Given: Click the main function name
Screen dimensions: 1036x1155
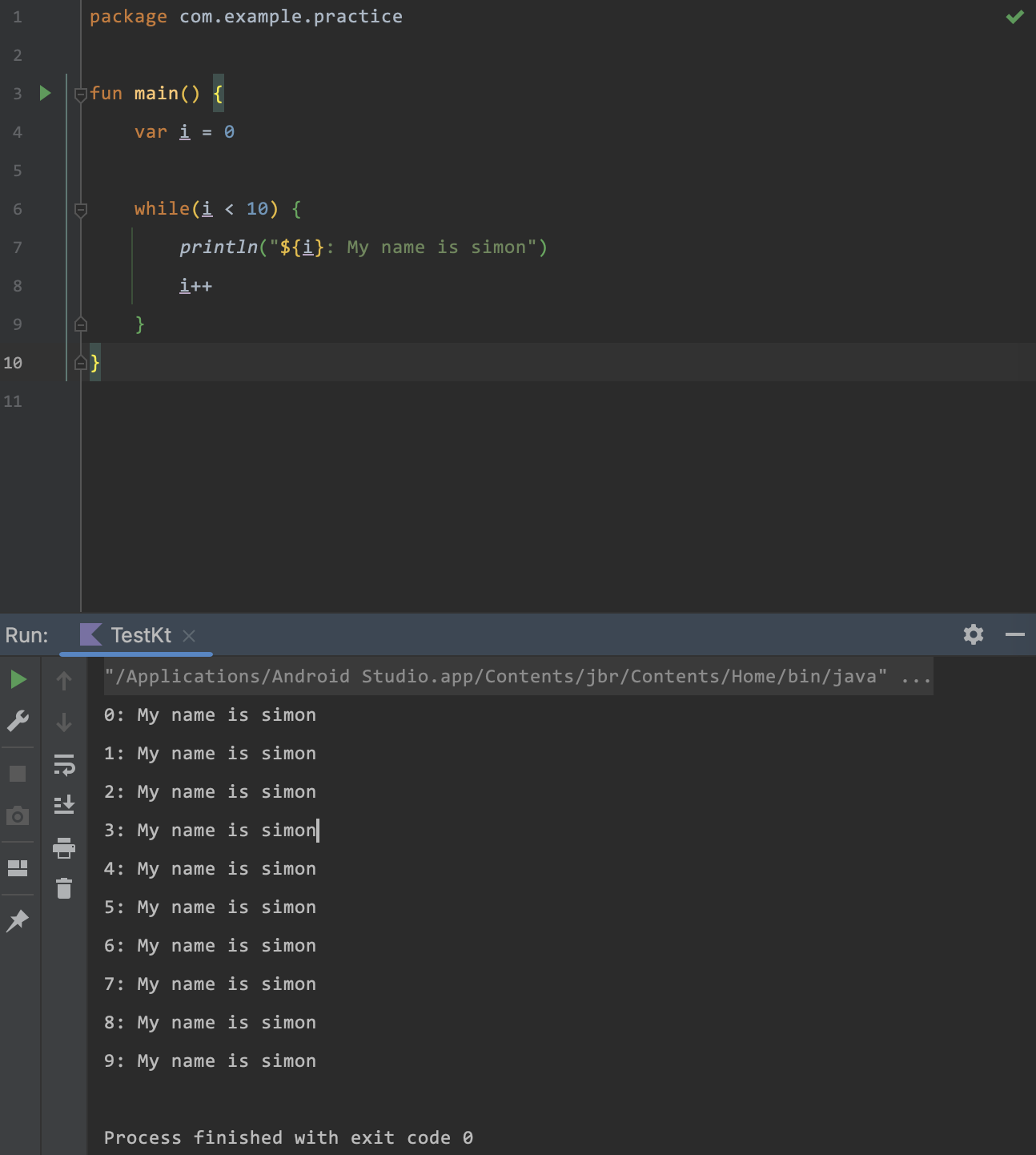Looking at the screenshot, I should point(156,94).
